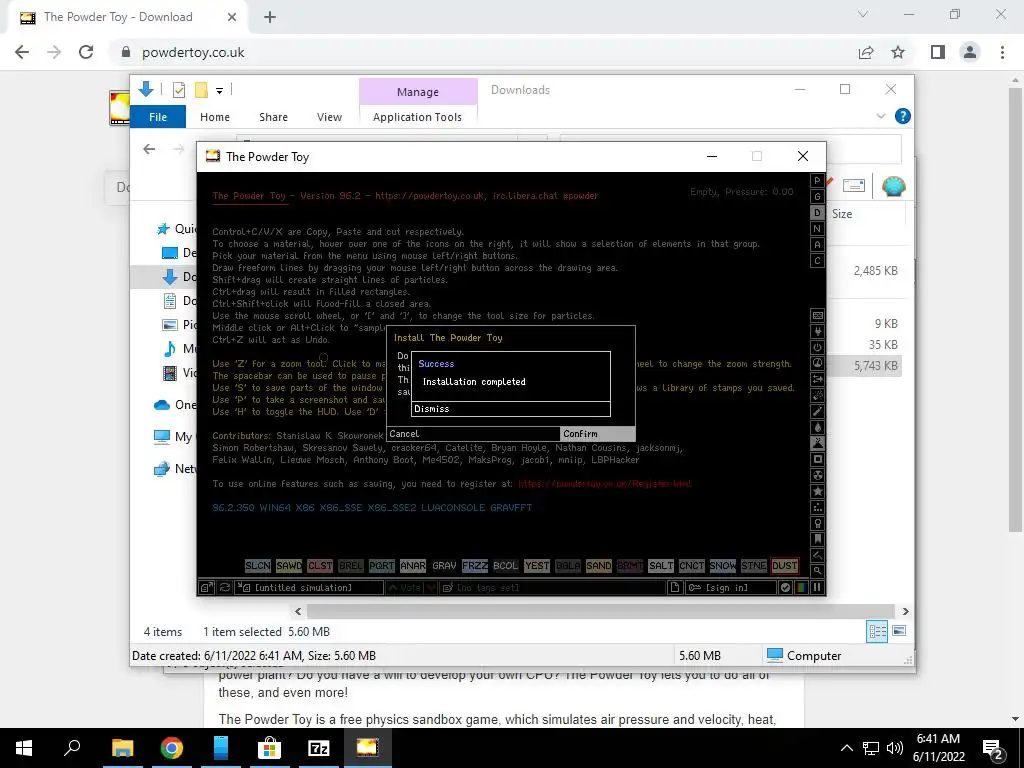This screenshot has height=768, width=1024.
Task: Click Explorer horizontal scrollbar right arrow
Action: tap(905, 611)
